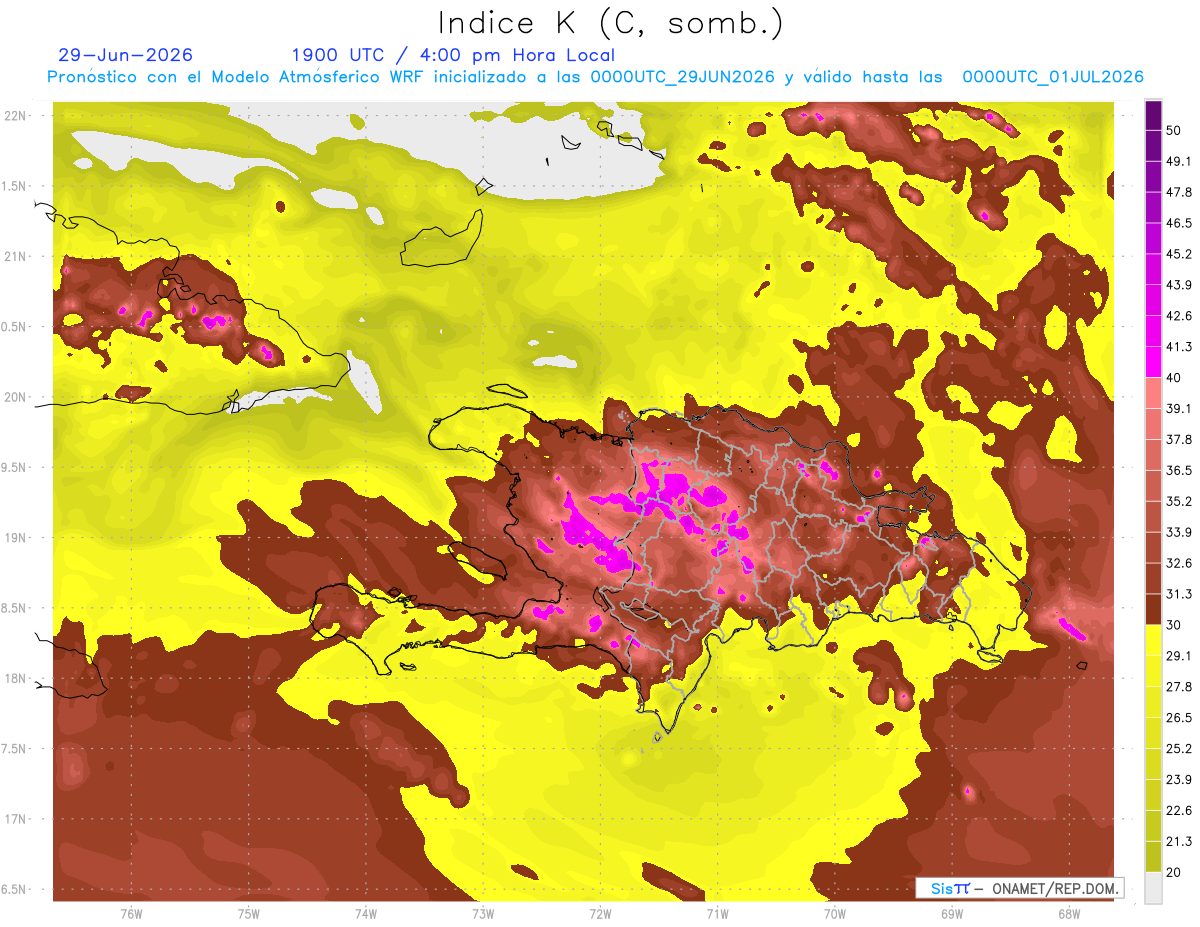Click the colorbar value "32.6"
Viewport: 1200px width, 927px height.
pos(1178,563)
